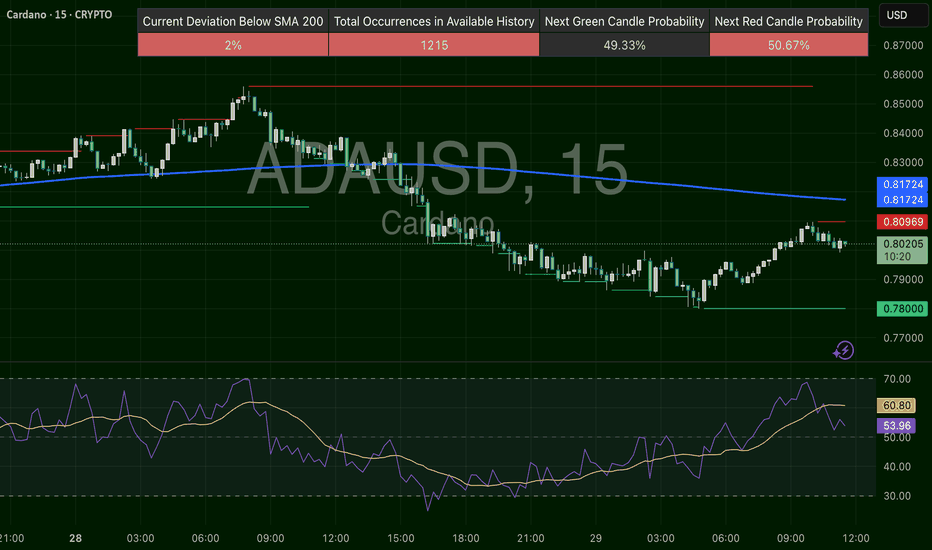This screenshot has width=932, height=550.
Task: Click the current price label 0.80205
Action: [902, 244]
